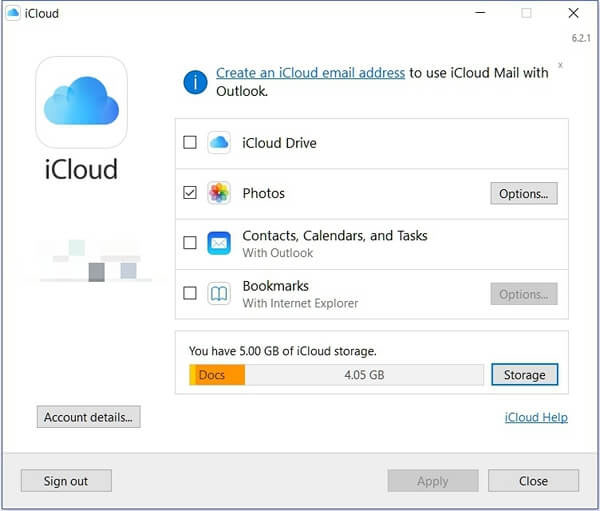Enable the Bookmarks checkbox
Image resolution: width=600 pixels, height=511 pixels.
point(190,293)
